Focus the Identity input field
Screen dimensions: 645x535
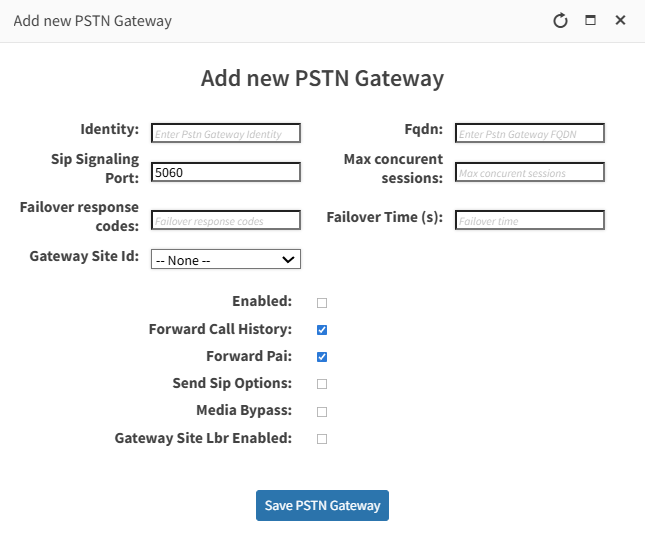[226, 133]
